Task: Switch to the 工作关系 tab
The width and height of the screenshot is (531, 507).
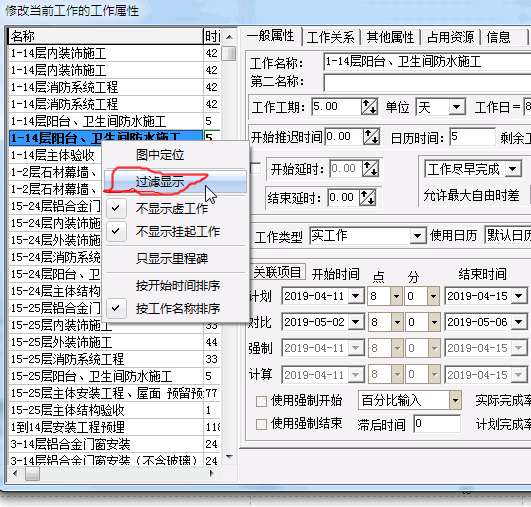Action: (x=331, y=37)
